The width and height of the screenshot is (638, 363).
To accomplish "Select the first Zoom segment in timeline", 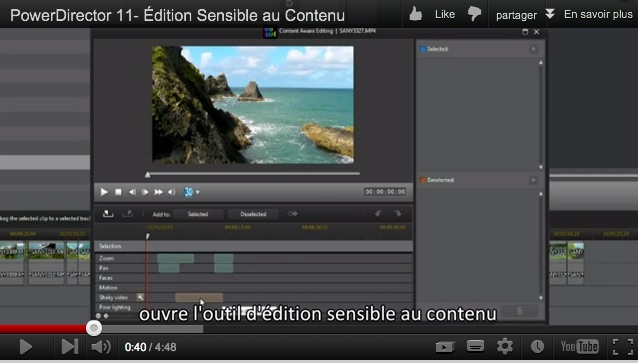I will pyautogui.click(x=175, y=258).
